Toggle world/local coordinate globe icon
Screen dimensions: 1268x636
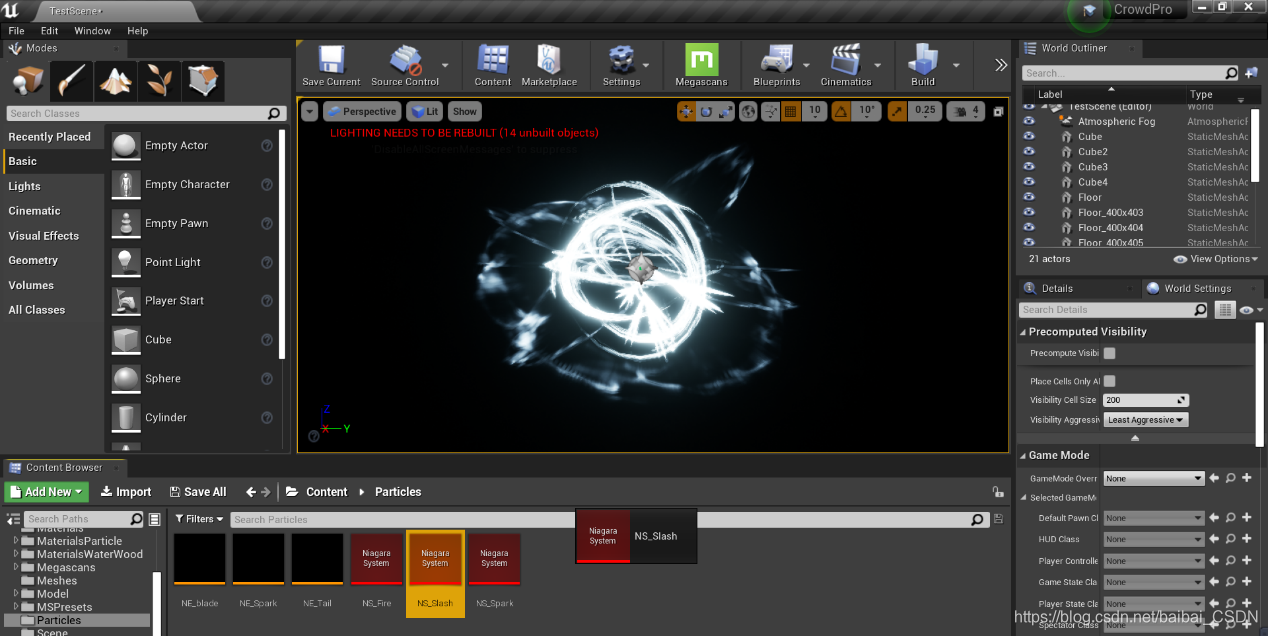748,111
